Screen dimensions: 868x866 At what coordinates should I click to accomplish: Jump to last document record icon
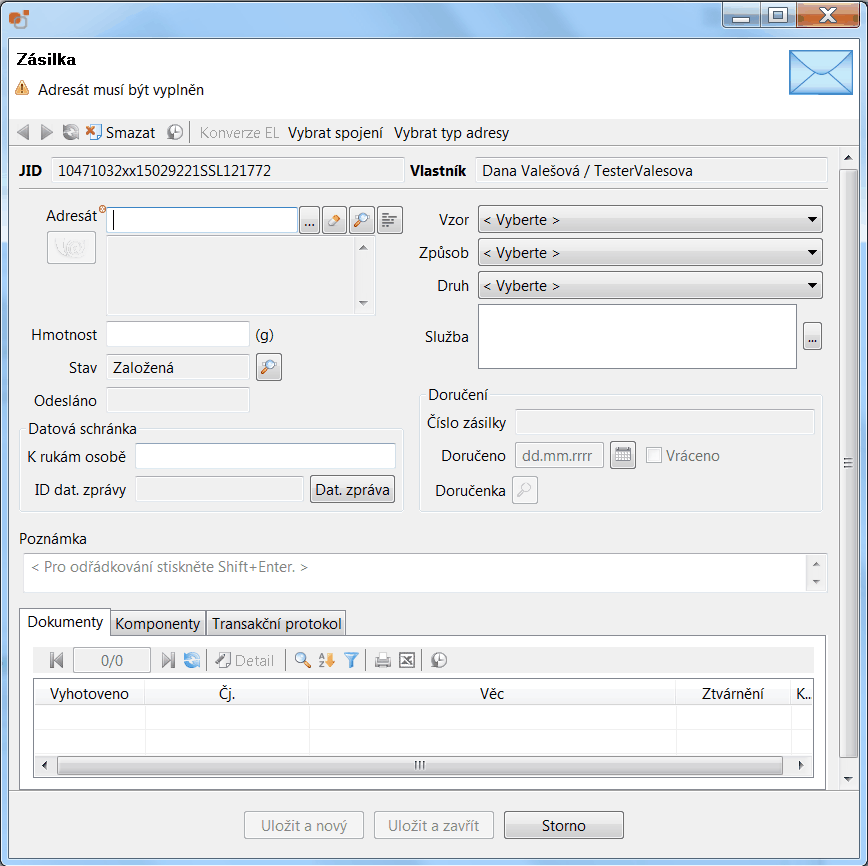(x=168, y=660)
